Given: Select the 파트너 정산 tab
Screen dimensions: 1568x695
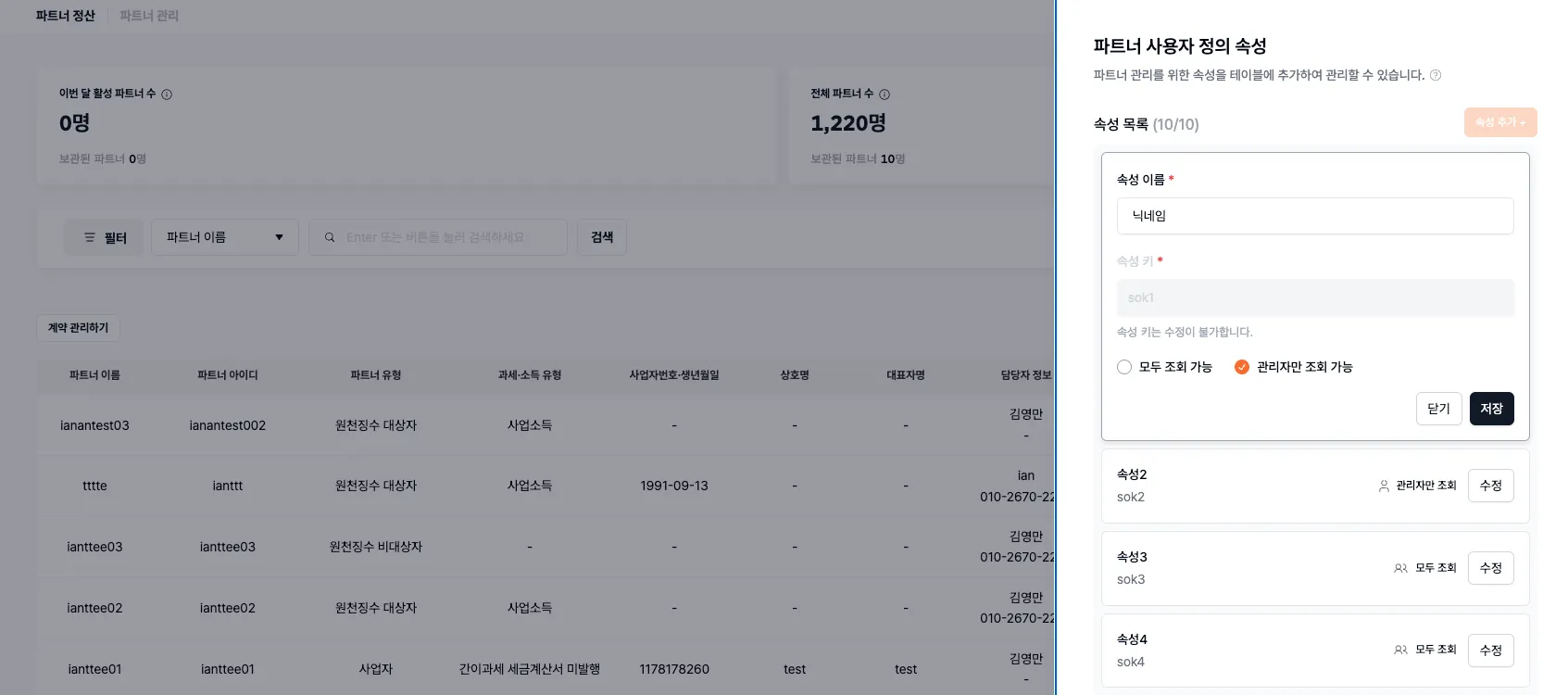Looking at the screenshot, I should (x=64, y=15).
